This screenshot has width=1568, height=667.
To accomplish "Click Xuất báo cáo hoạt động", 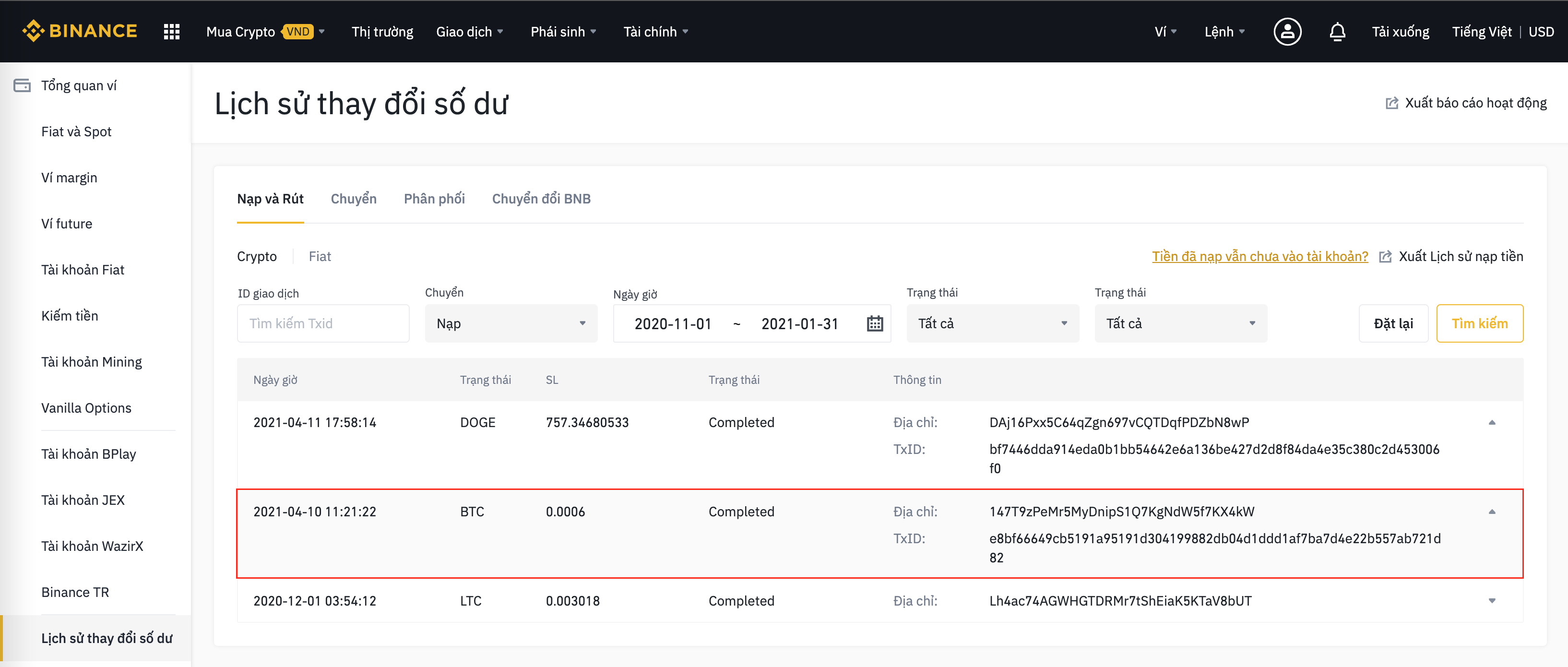I will 1475,103.
